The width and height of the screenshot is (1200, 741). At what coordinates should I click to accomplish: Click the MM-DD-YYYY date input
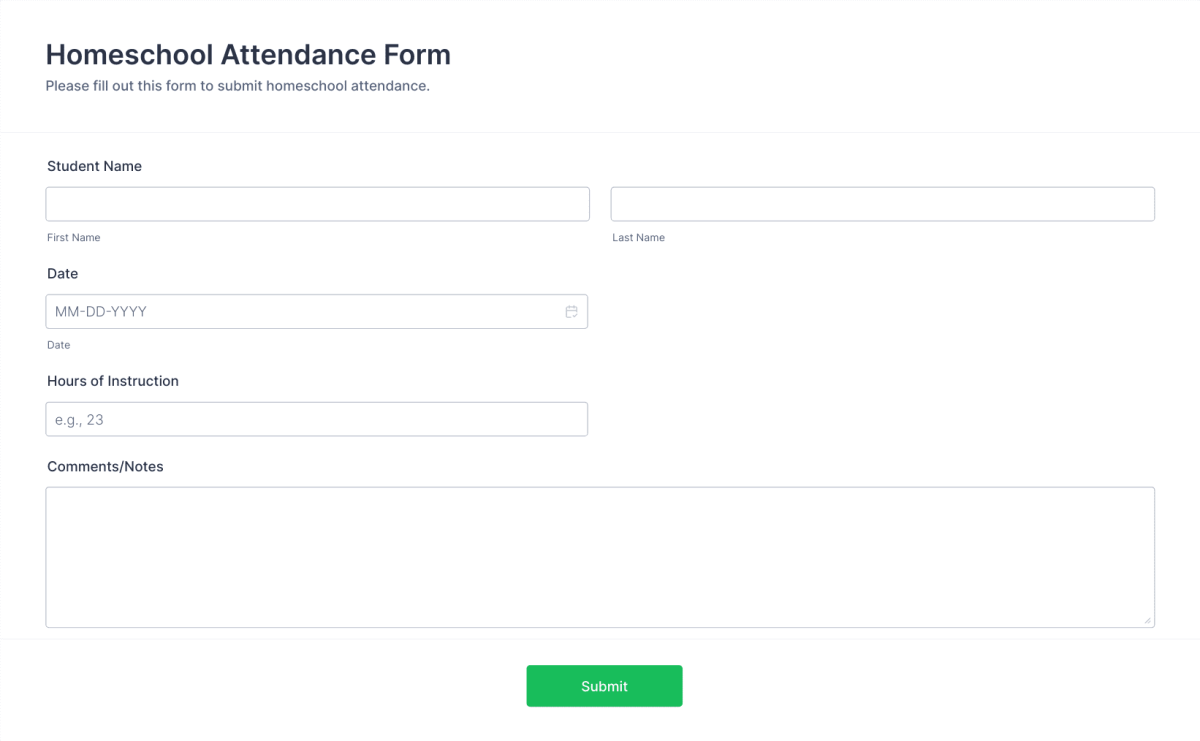(300, 311)
